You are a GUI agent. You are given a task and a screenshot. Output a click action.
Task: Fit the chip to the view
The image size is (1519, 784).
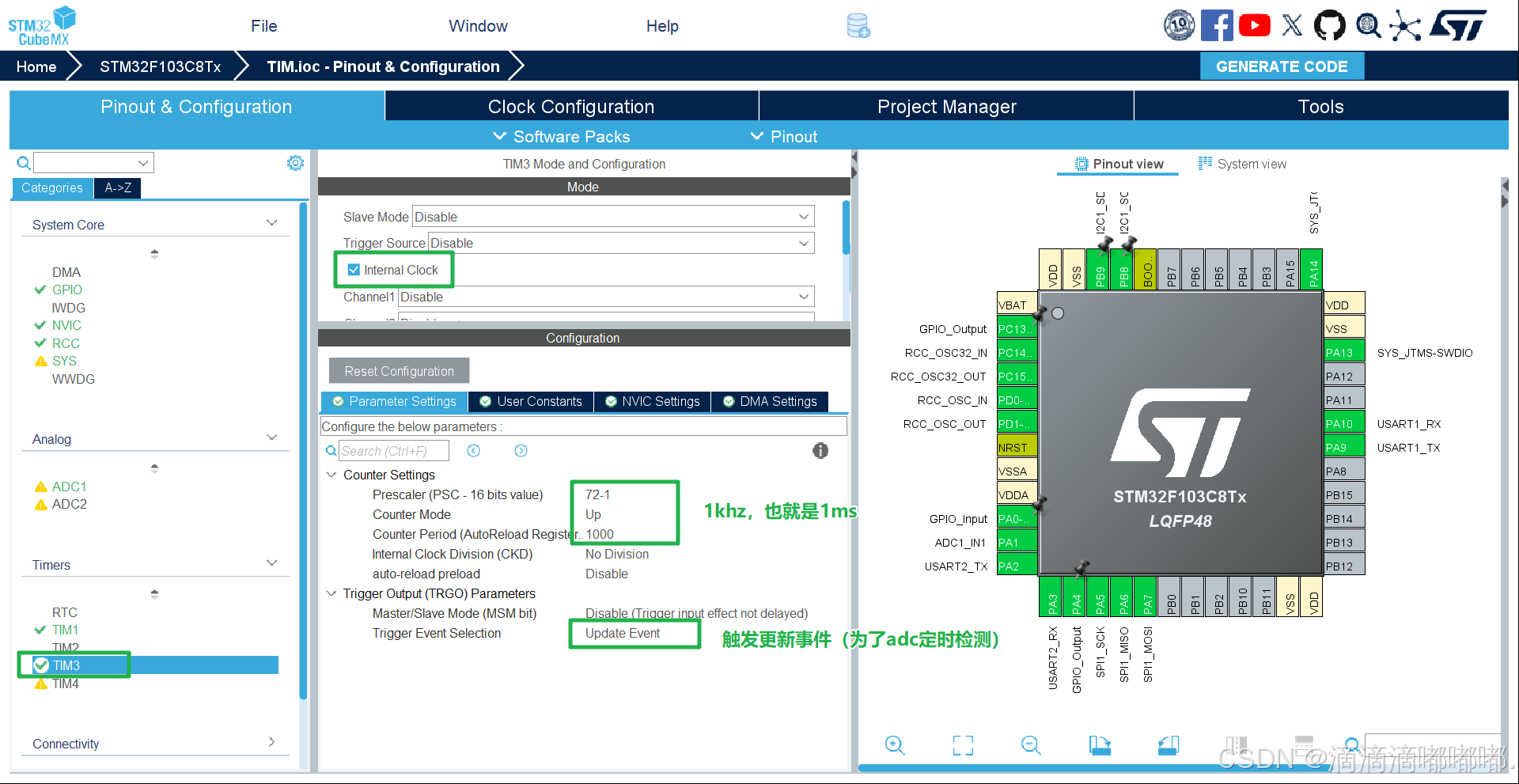click(963, 744)
